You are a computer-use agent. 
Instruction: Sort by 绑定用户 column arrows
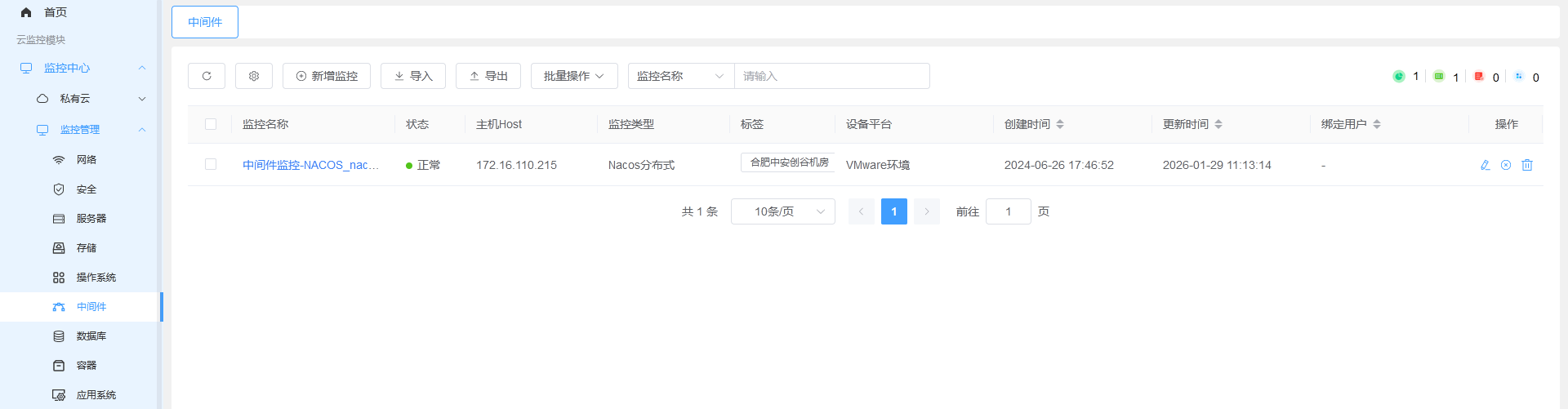coord(1377,124)
